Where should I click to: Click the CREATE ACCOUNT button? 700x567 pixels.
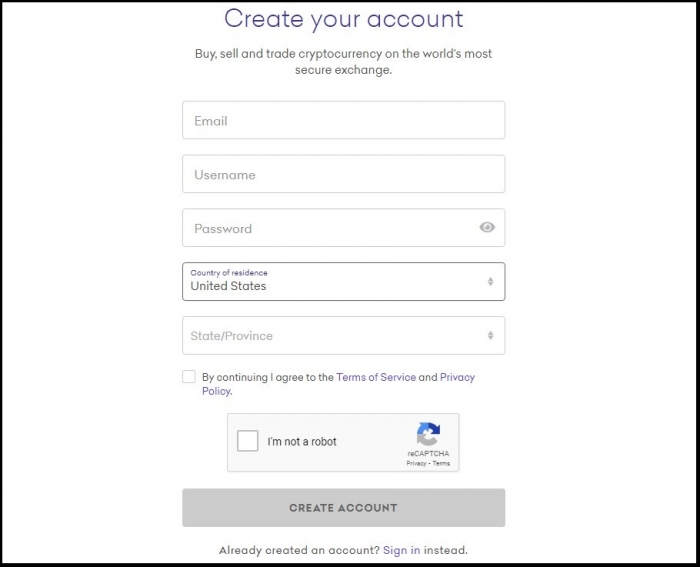343,508
